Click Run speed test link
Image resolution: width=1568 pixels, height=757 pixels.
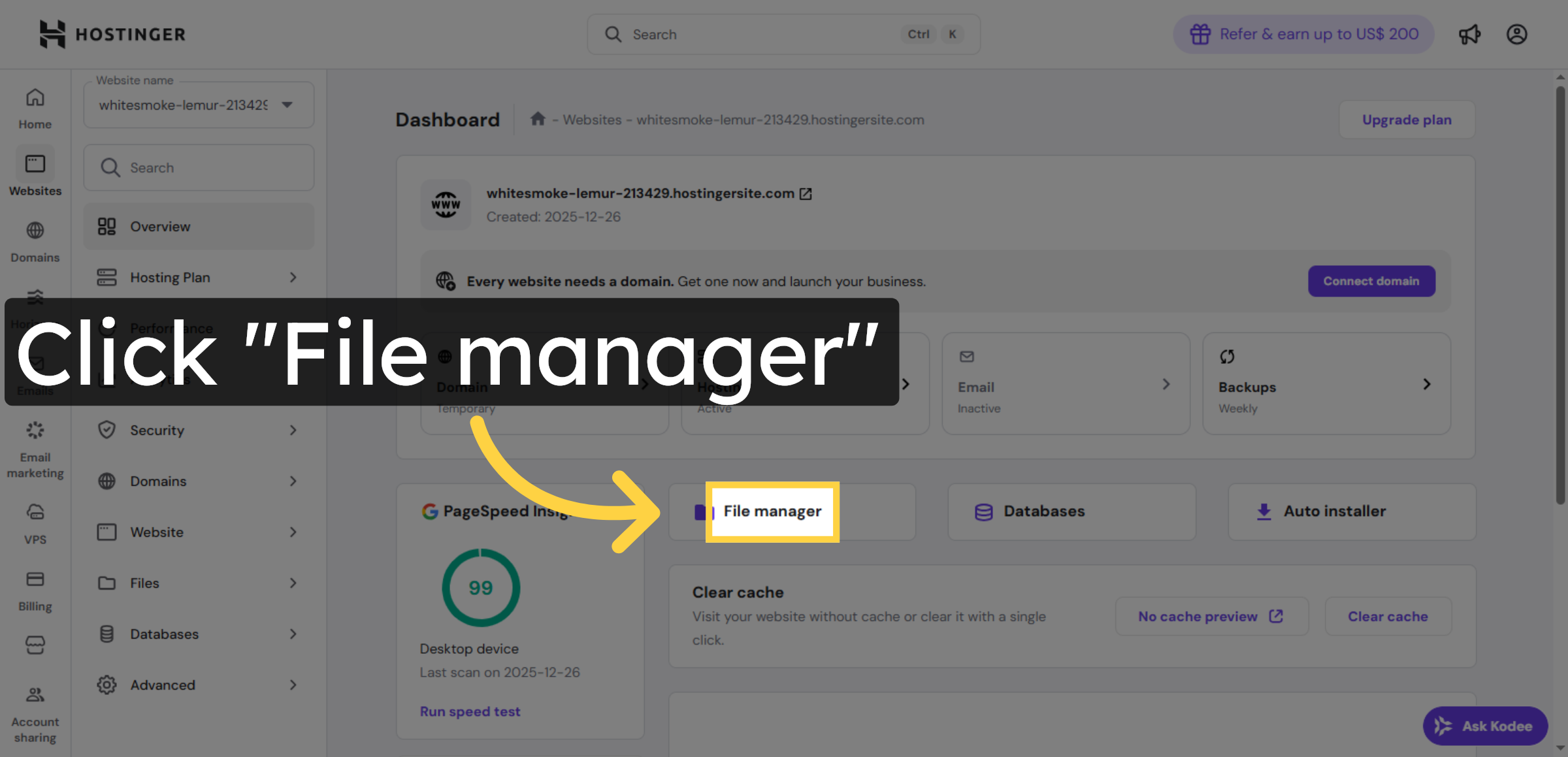470,711
